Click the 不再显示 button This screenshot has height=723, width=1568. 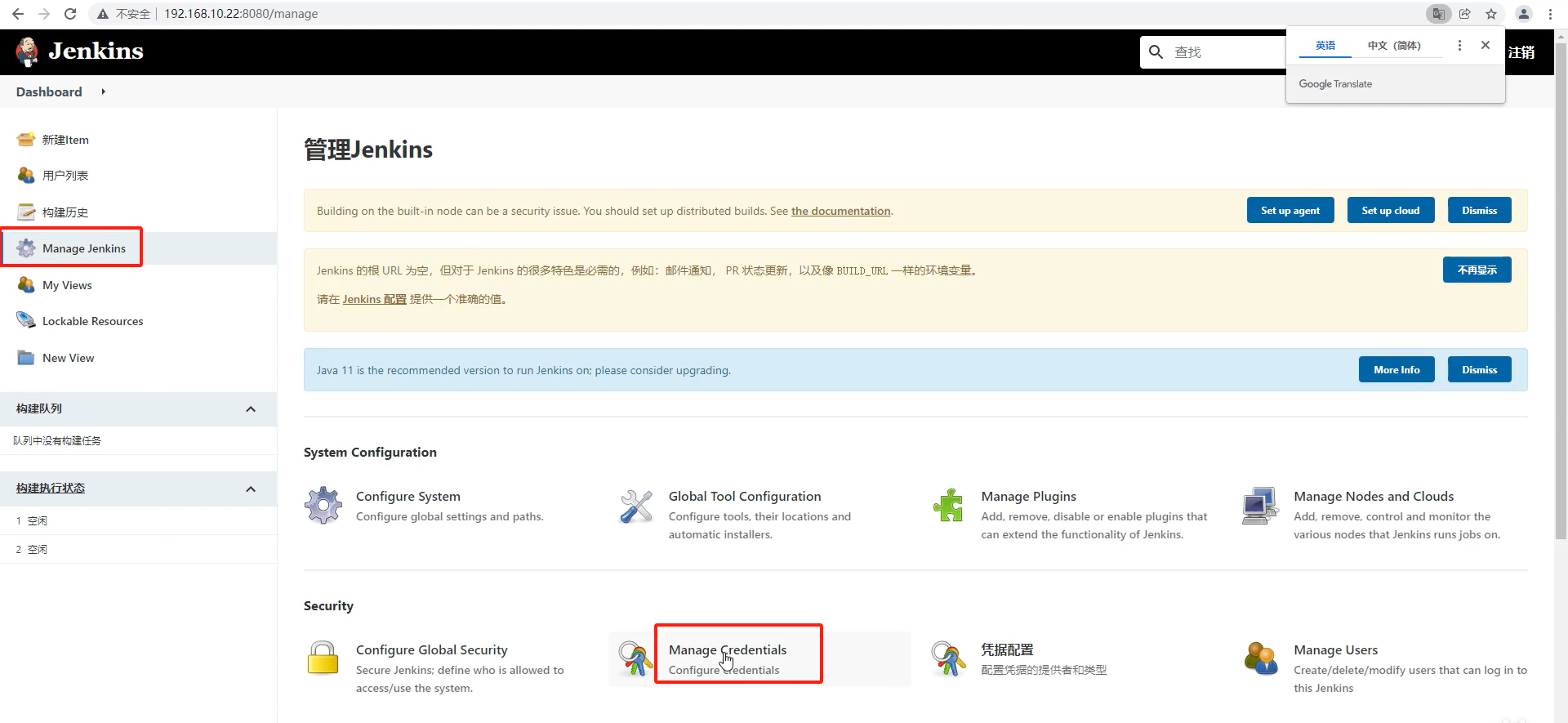pos(1477,270)
